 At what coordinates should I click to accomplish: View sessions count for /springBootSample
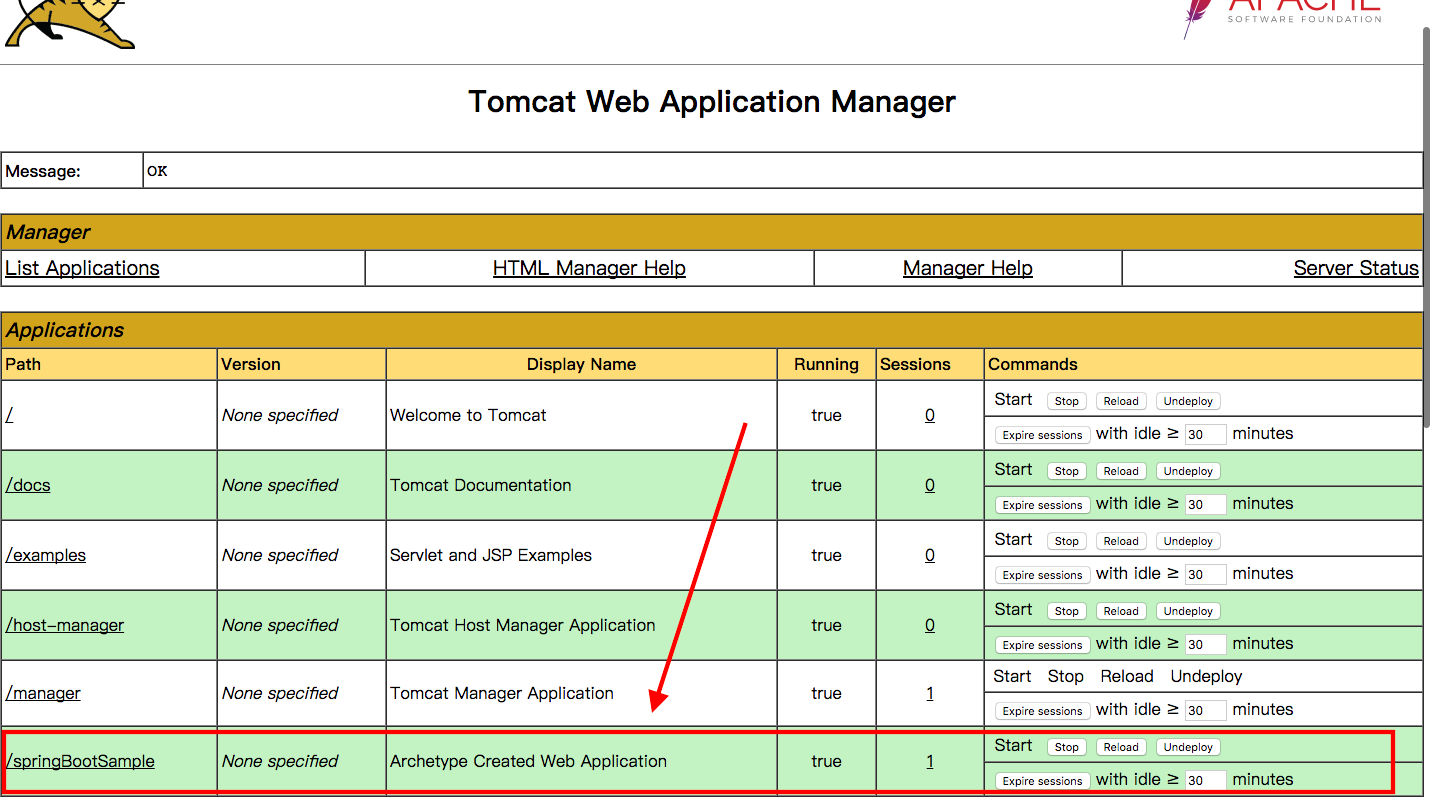pyautogui.click(x=930, y=761)
